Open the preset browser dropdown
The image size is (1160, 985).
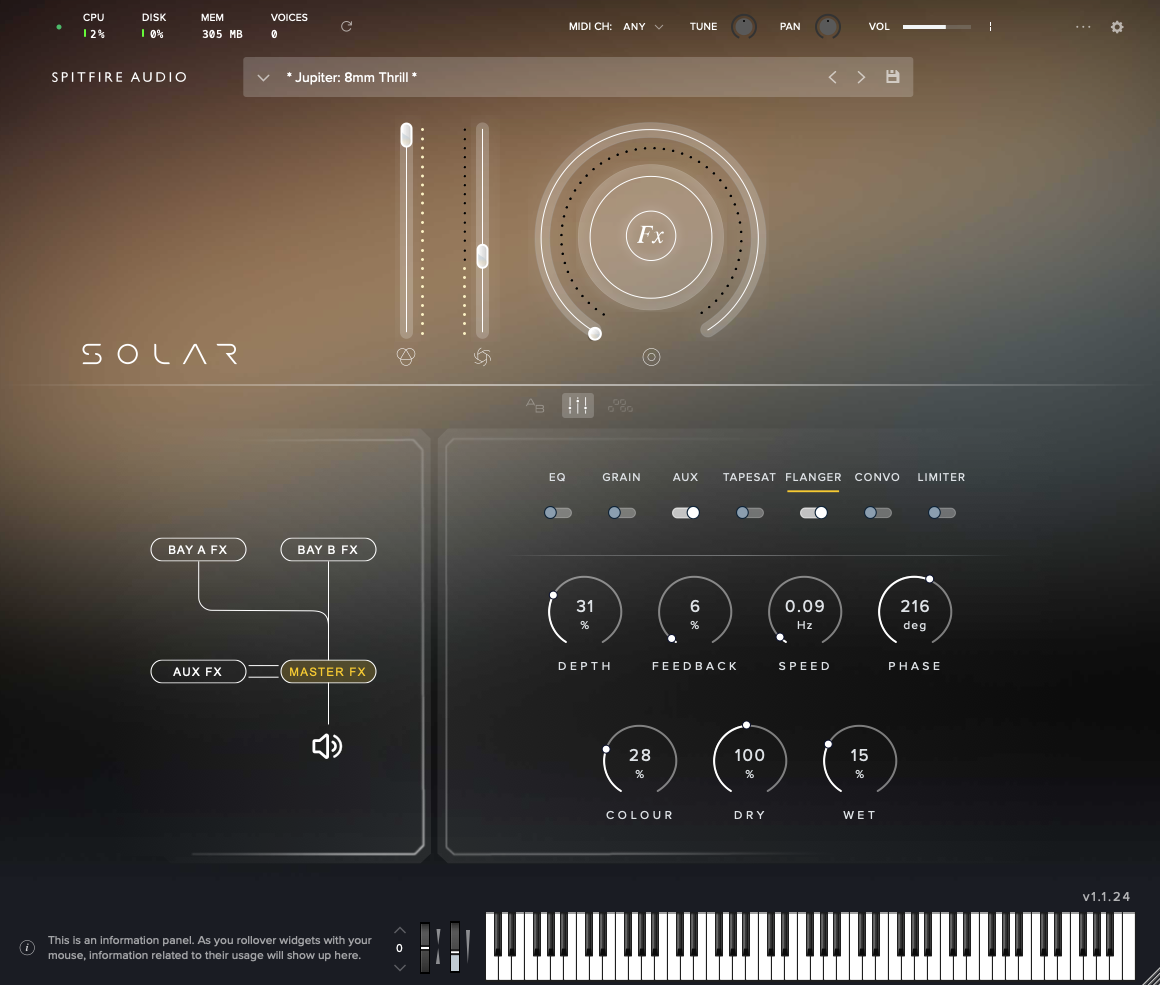262,77
